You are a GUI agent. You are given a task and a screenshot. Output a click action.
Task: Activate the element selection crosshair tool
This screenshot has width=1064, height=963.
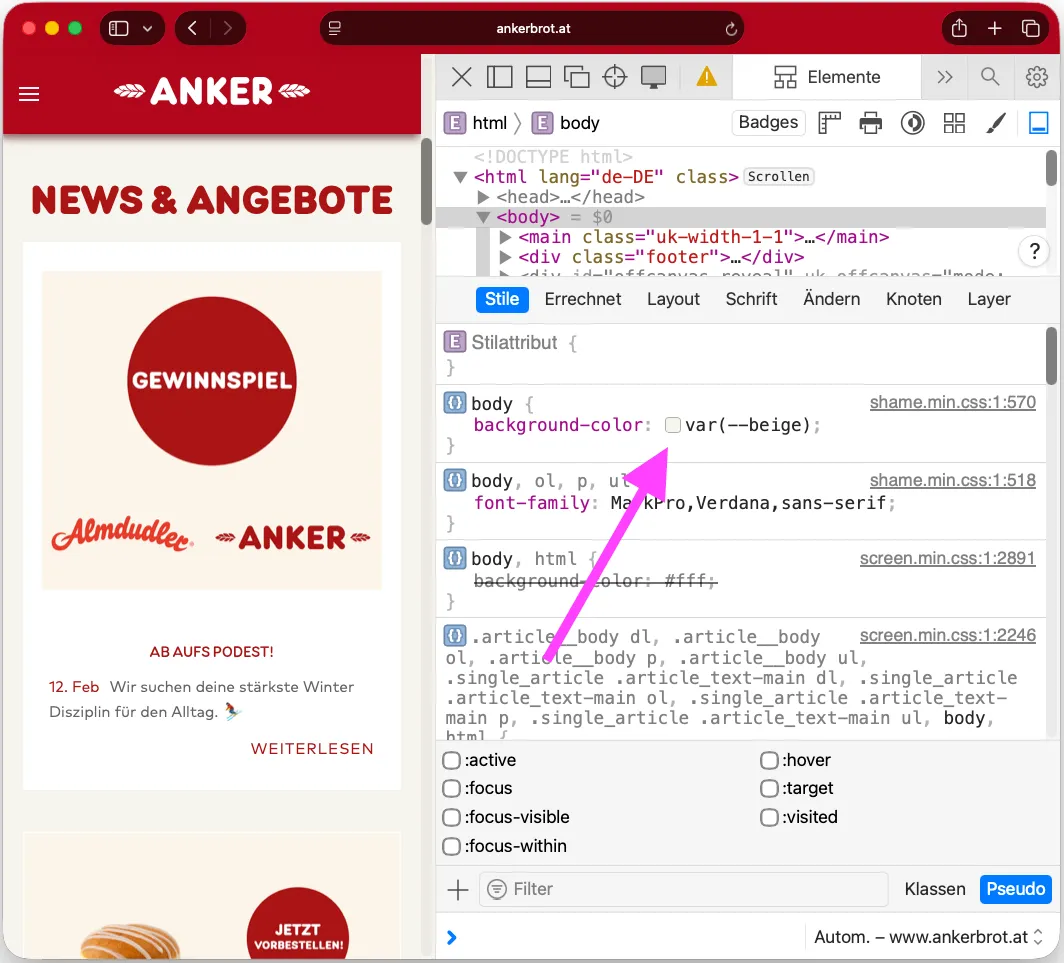click(614, 77)
